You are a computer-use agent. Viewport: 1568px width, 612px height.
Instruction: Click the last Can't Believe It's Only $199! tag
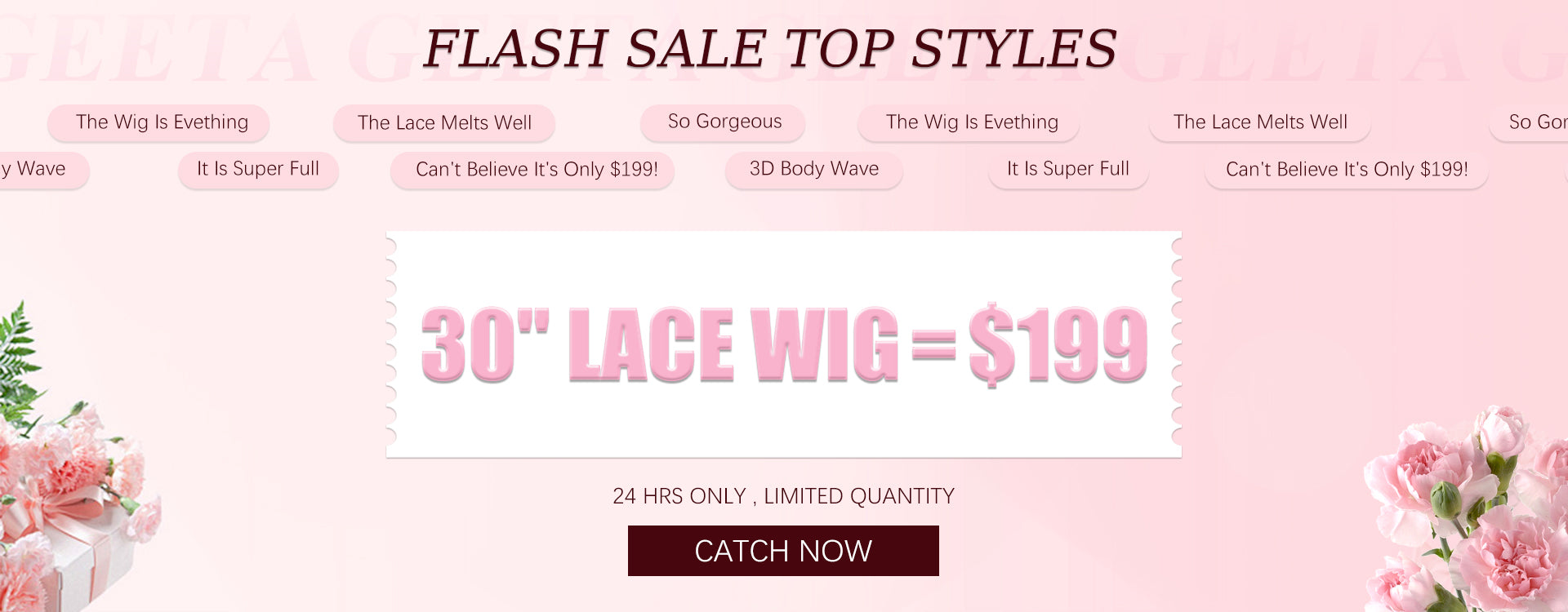click(1347, 170)
